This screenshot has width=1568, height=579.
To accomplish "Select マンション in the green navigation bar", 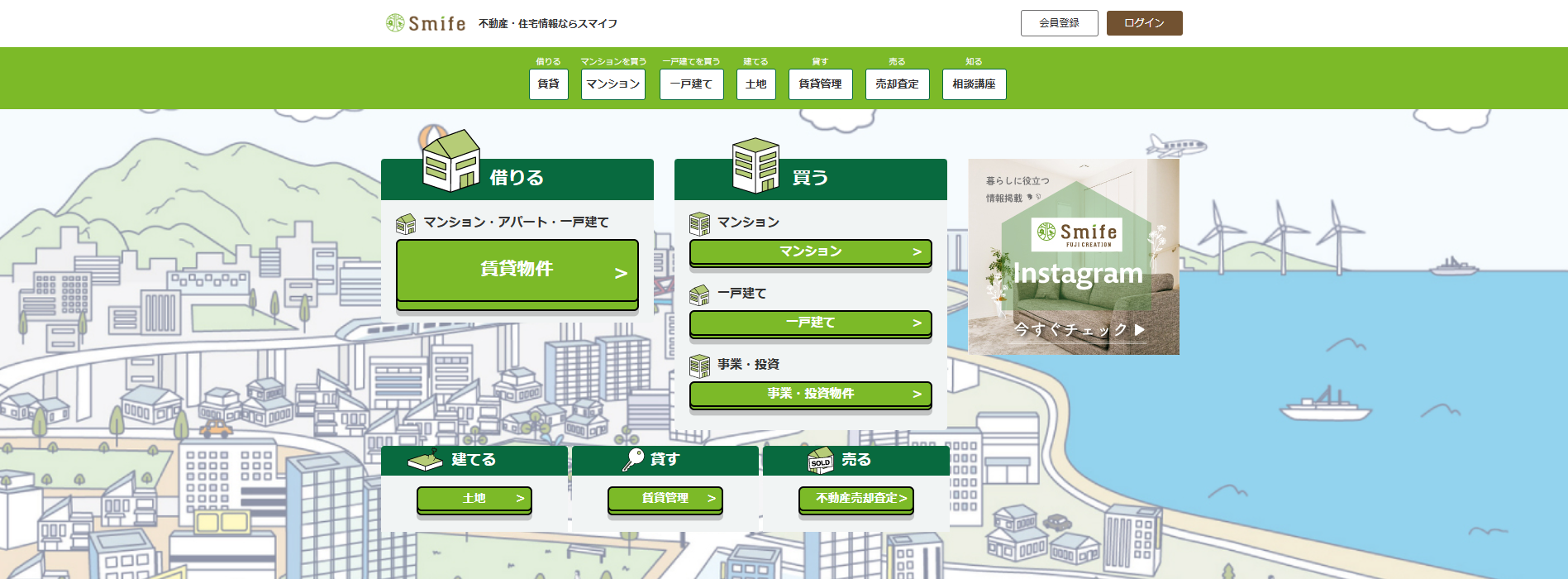I will 613,84.
